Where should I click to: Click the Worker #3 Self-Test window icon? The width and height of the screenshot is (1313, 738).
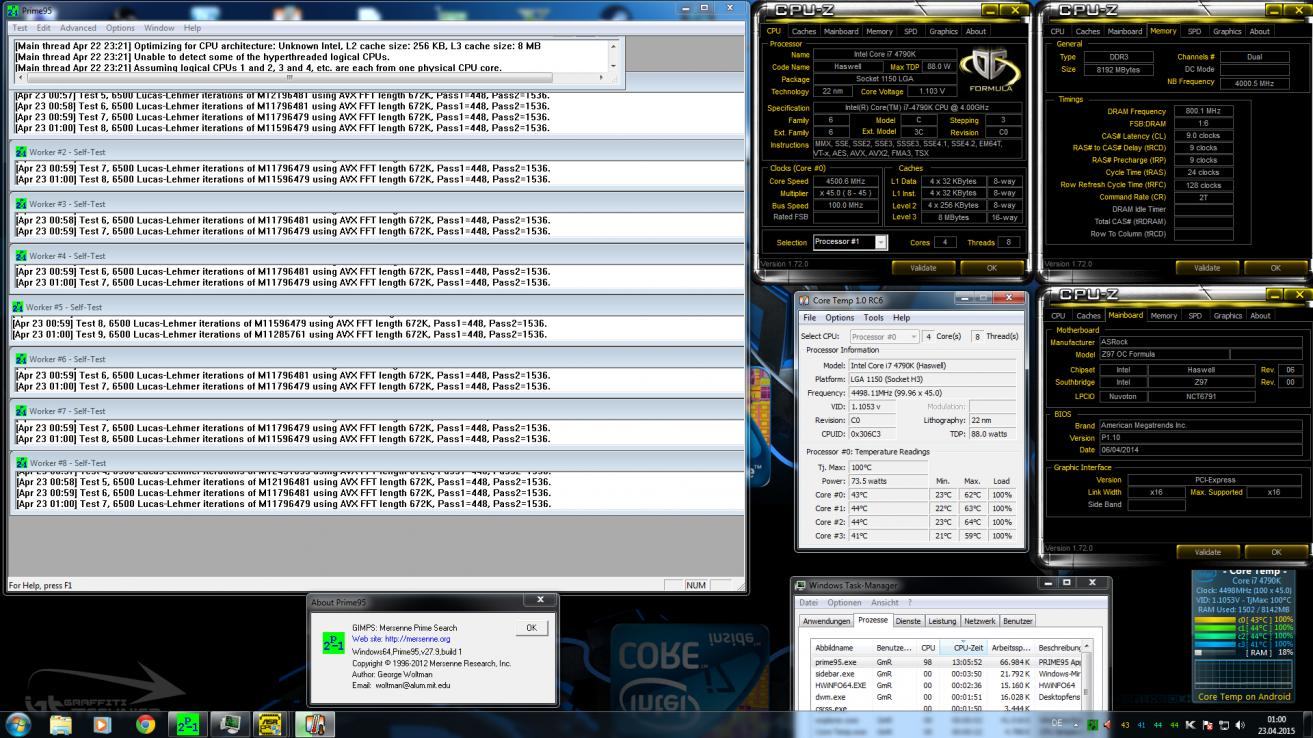(x=21, y=204)
